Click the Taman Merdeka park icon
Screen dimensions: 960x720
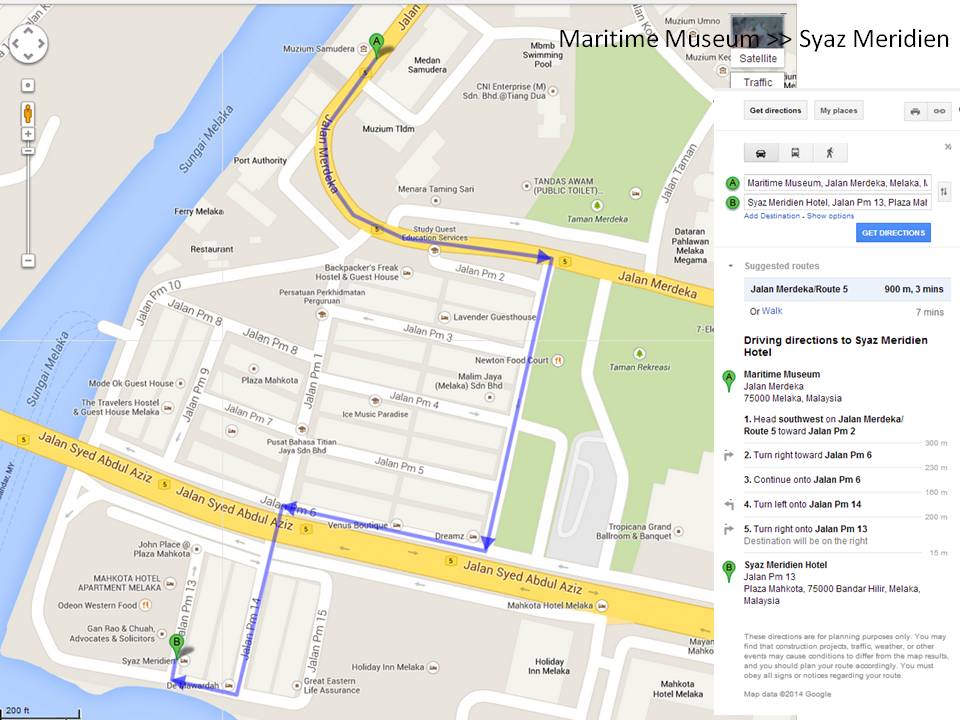coord(597,206)
